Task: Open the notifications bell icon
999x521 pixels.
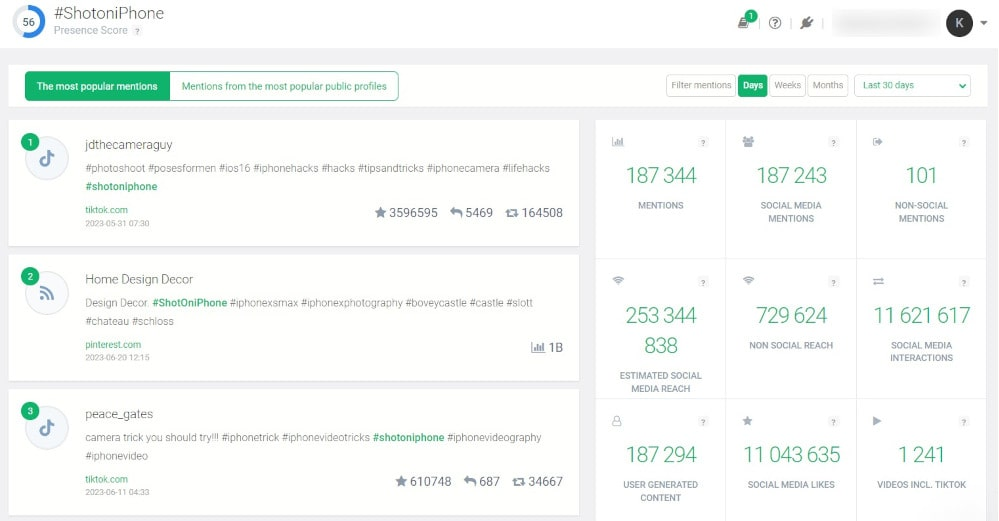Action: point(744,23)
